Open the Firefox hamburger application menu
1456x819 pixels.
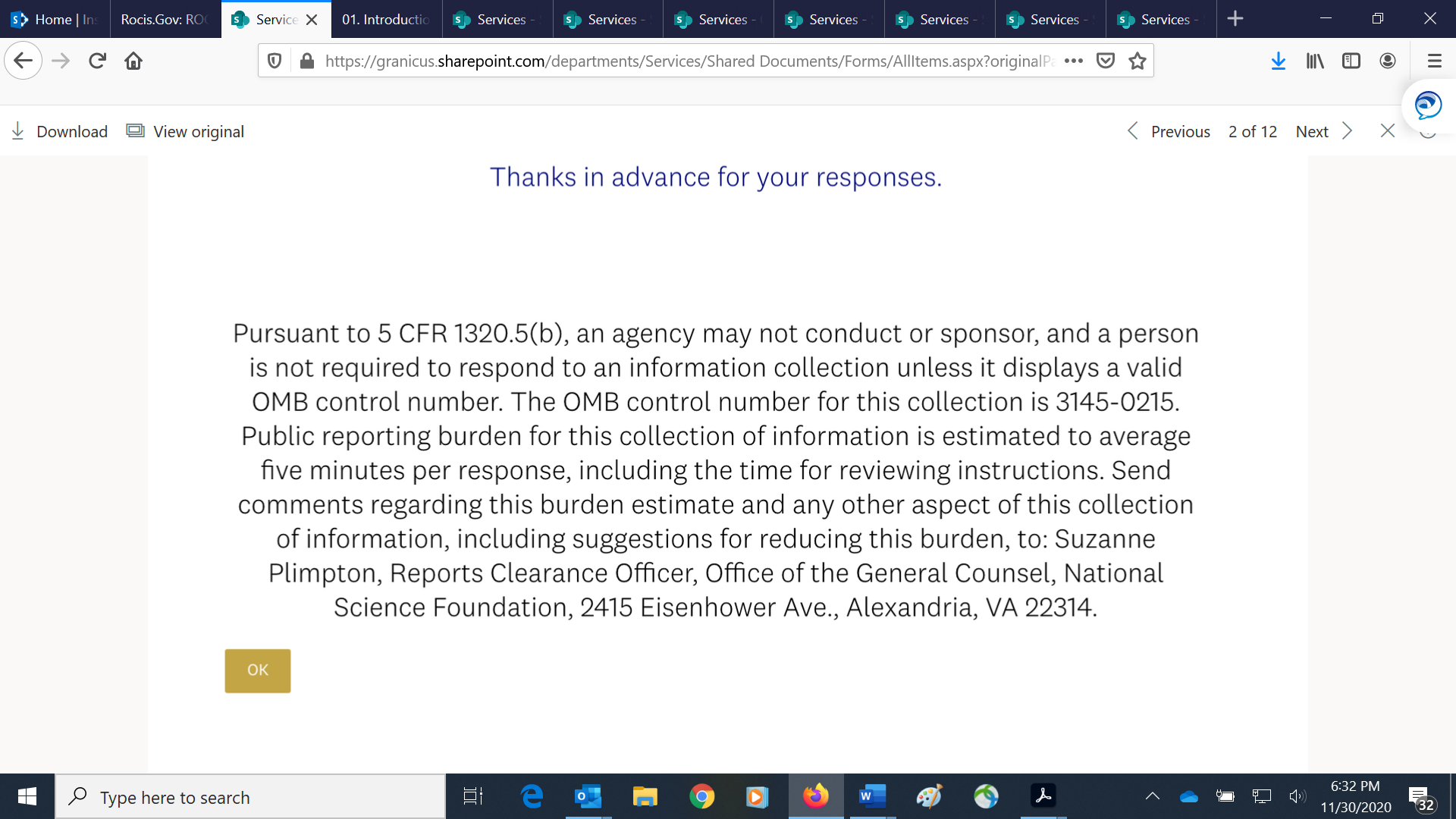[x=1434, y=61]
